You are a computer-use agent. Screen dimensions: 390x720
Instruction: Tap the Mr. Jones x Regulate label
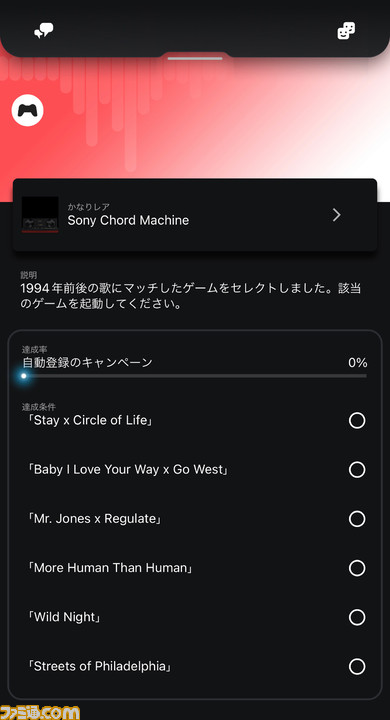tap(94, 519)
